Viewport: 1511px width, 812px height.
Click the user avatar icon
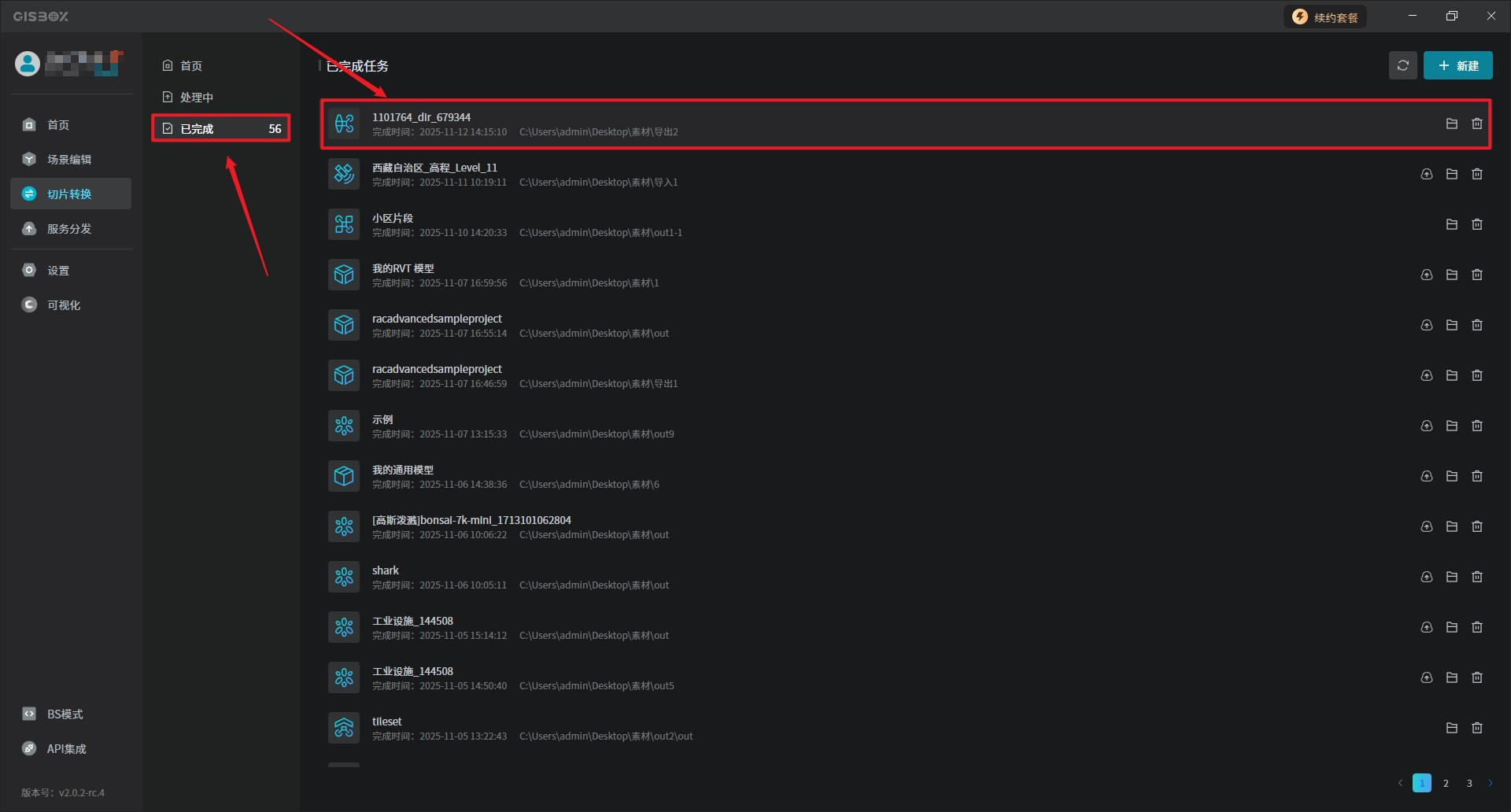click(x=28, y=64)
